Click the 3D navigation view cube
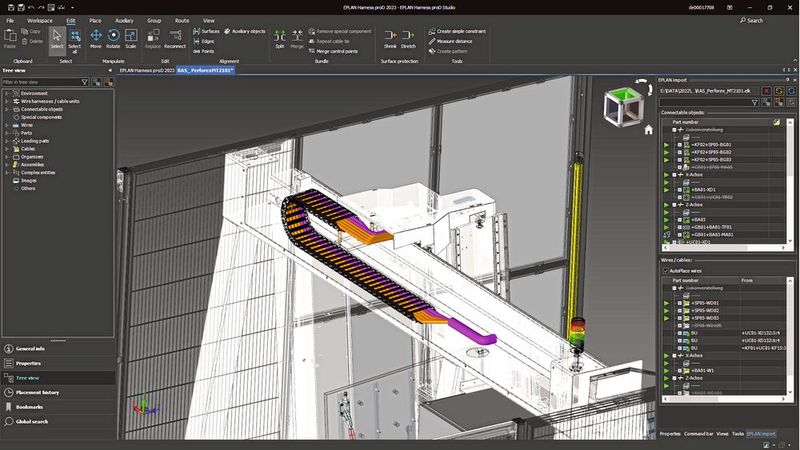This screenshot has width=800, height=450. tap(621, 106)
